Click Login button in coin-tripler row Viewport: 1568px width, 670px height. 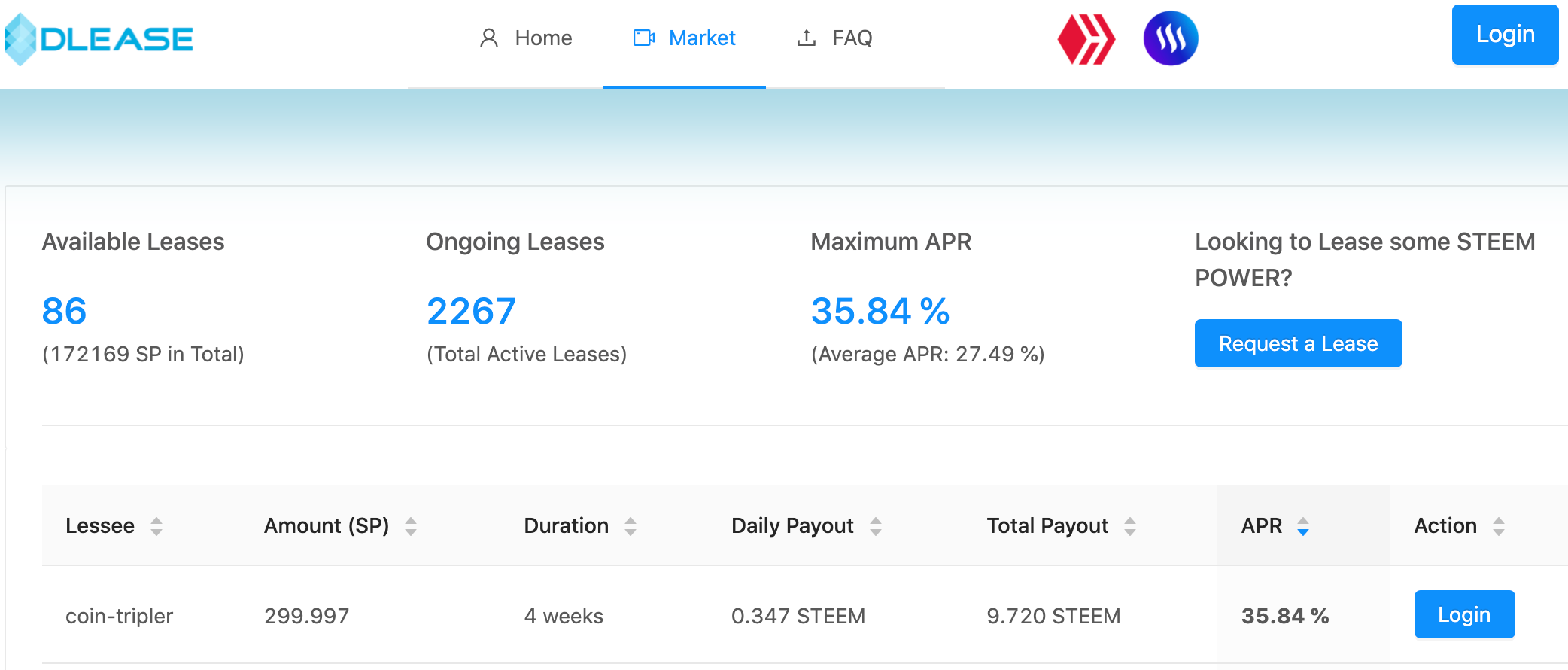pos(1464,614)
